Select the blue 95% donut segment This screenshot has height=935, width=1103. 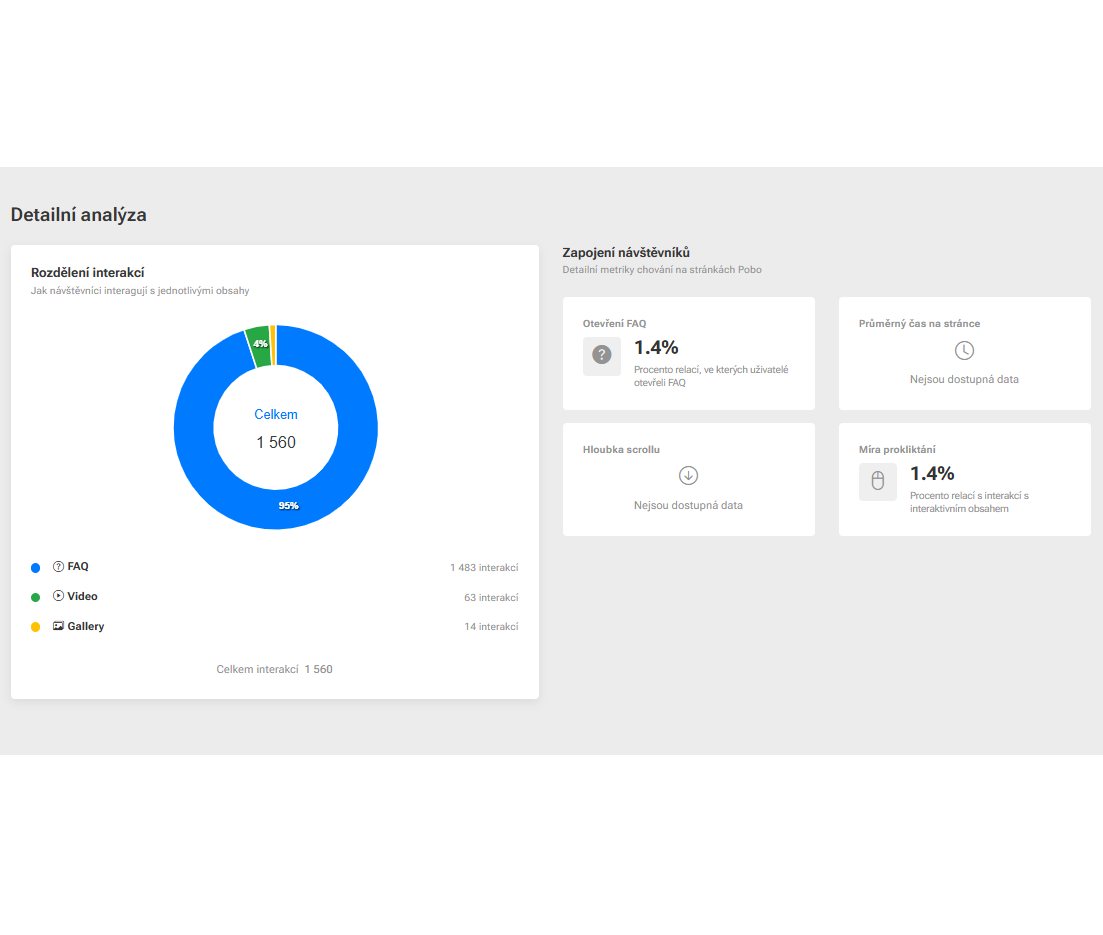288,505
